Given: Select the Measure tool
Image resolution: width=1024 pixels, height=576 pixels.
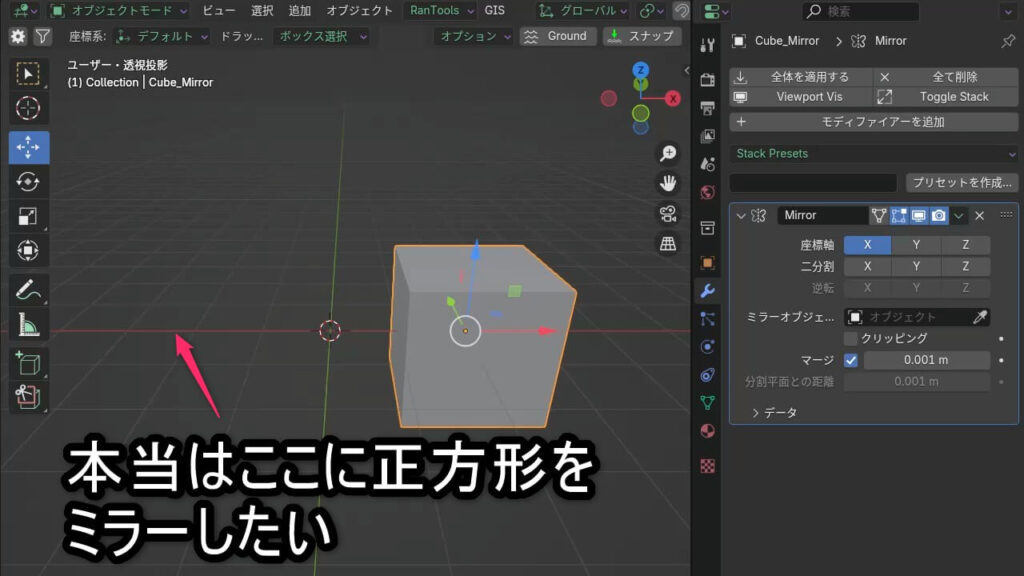Looking at the screenshot, I should click(29, 324).
